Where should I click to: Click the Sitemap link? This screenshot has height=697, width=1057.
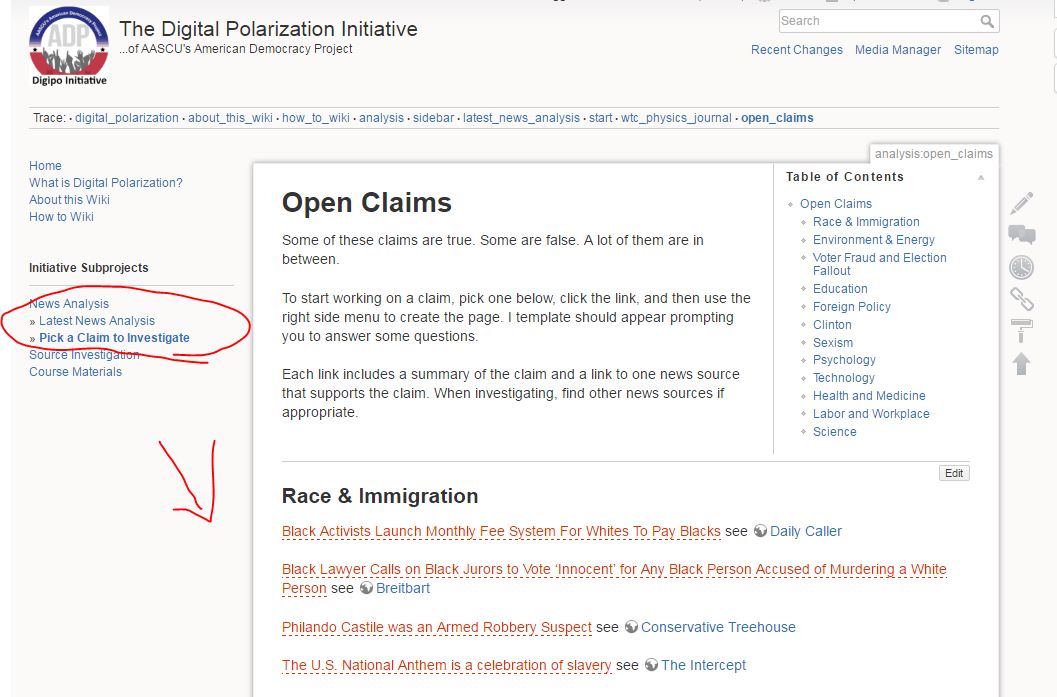coord(975,50)
